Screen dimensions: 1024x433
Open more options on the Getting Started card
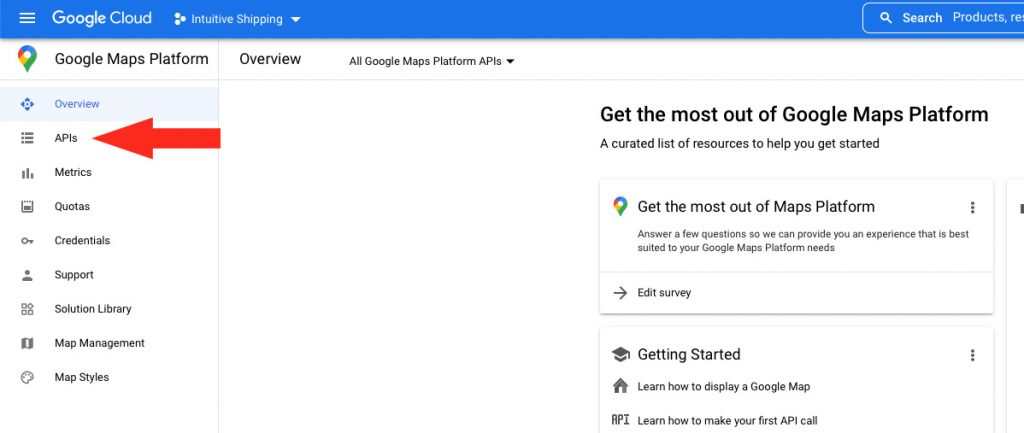972,355
